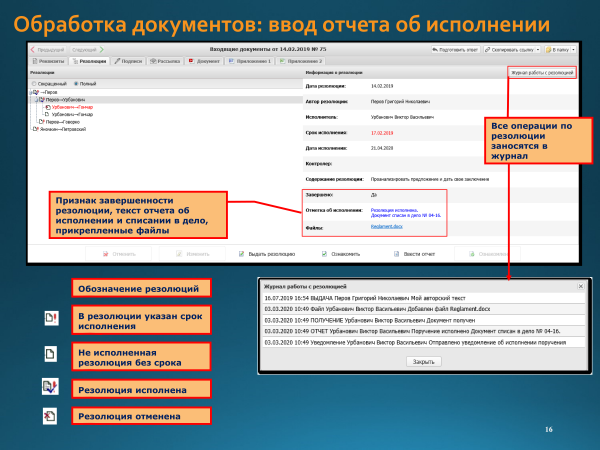Open the Скопировать ссылку dropdown arrow

(x=541, y=47)
